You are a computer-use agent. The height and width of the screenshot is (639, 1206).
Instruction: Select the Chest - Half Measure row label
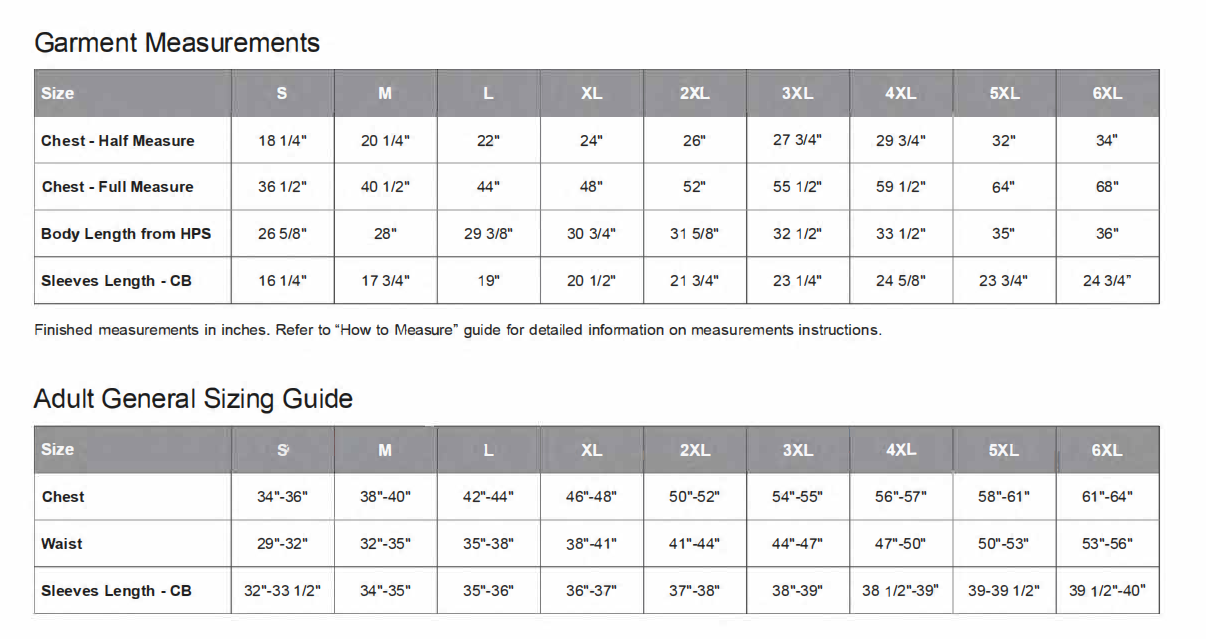click(x=118, y=141)
